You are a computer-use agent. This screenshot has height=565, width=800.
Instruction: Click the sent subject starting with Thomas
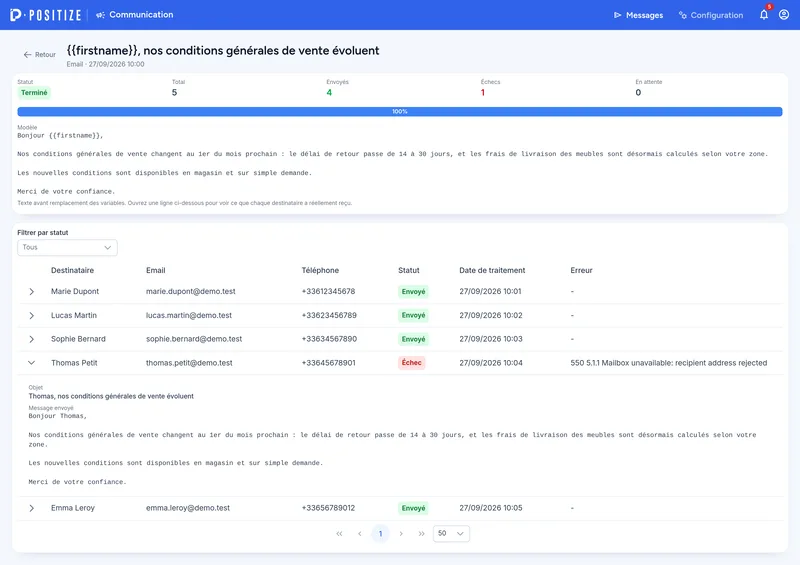coord(111,396)
